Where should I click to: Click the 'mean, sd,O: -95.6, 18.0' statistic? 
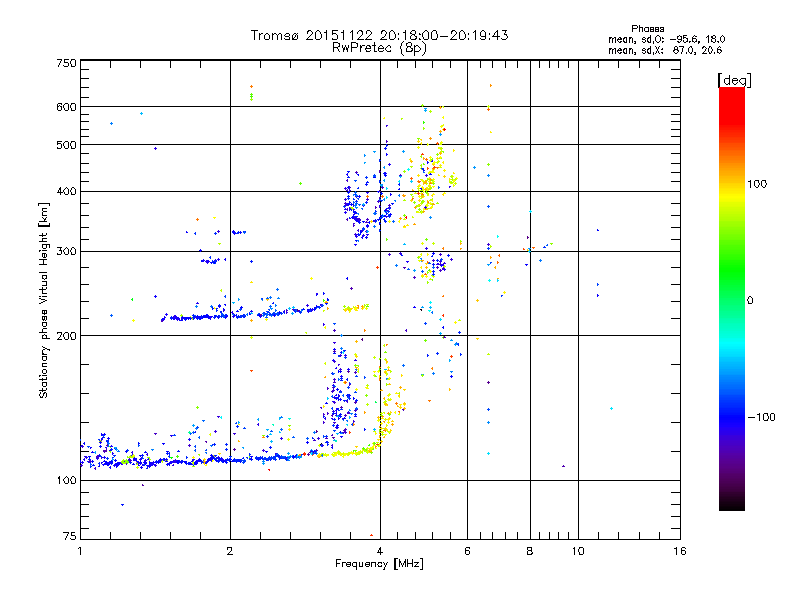click(x=666, y=39)
